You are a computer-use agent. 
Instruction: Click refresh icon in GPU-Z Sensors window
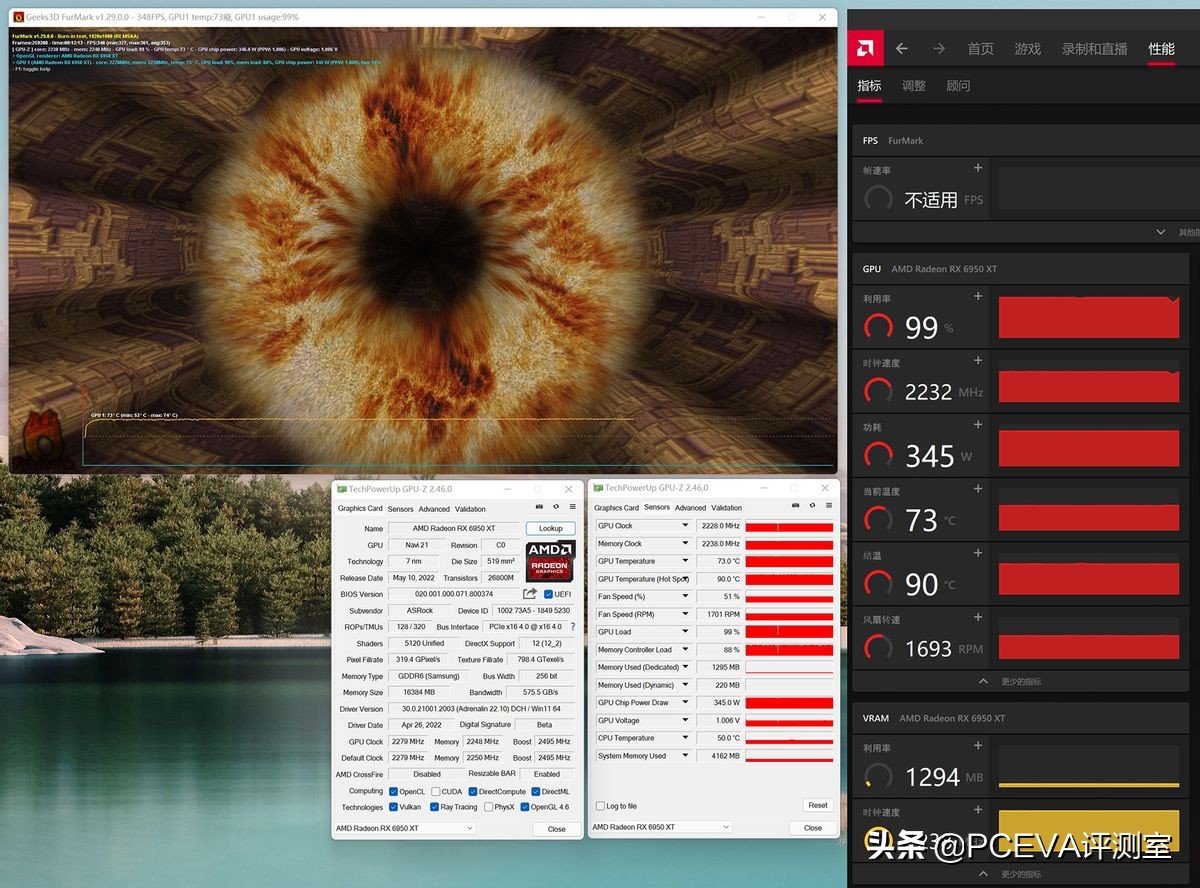(812, 507)
